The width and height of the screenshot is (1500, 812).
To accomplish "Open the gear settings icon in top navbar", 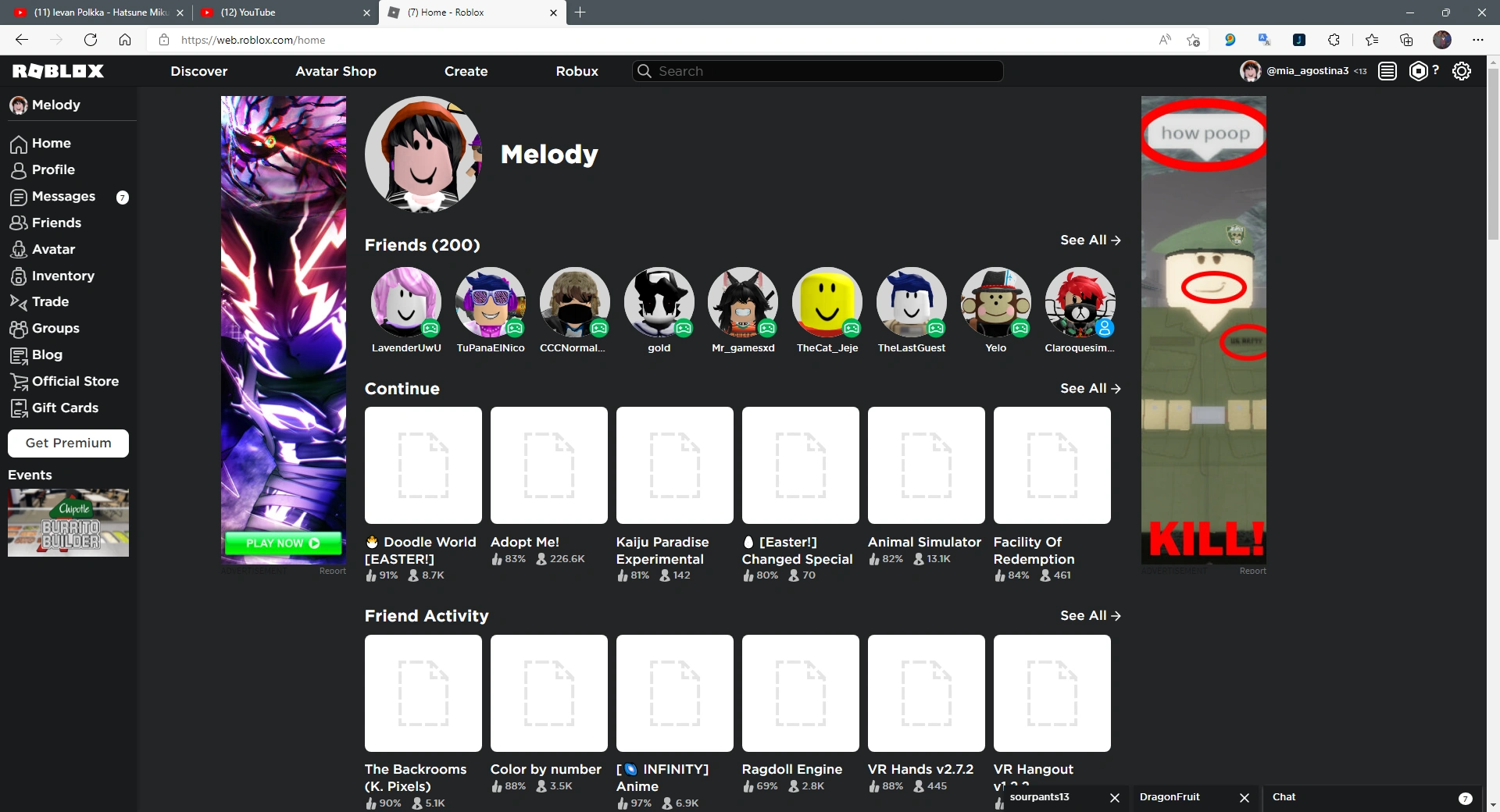I will [x=1462, y=71].
